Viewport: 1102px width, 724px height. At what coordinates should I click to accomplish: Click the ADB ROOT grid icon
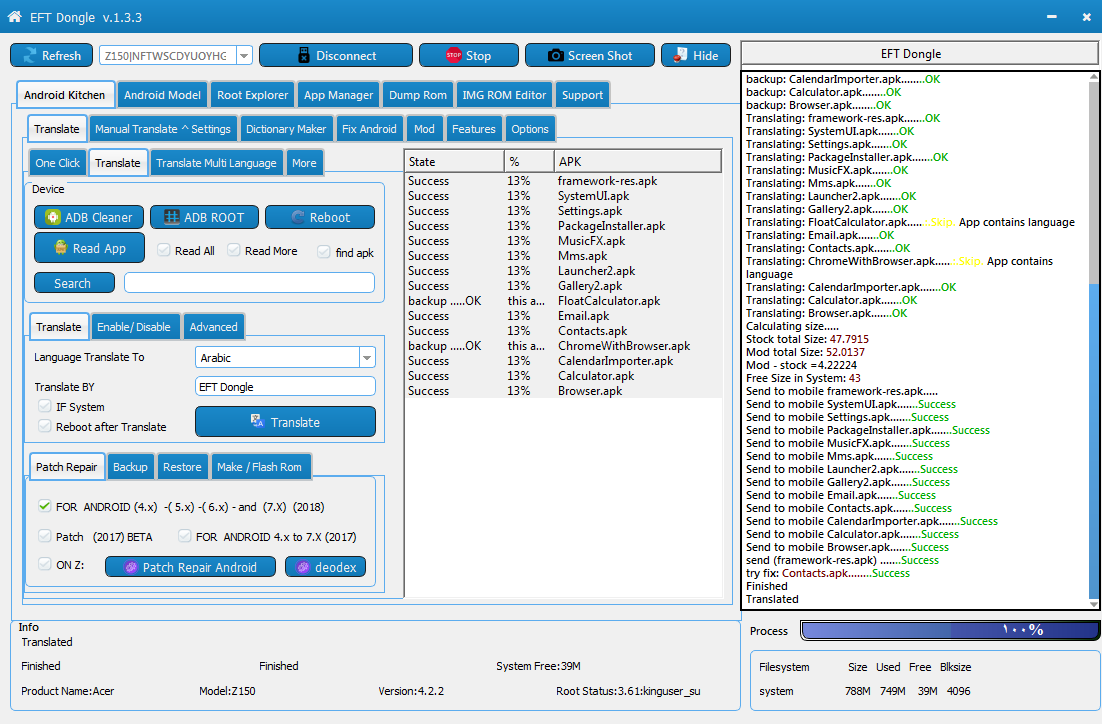[171, 217]
